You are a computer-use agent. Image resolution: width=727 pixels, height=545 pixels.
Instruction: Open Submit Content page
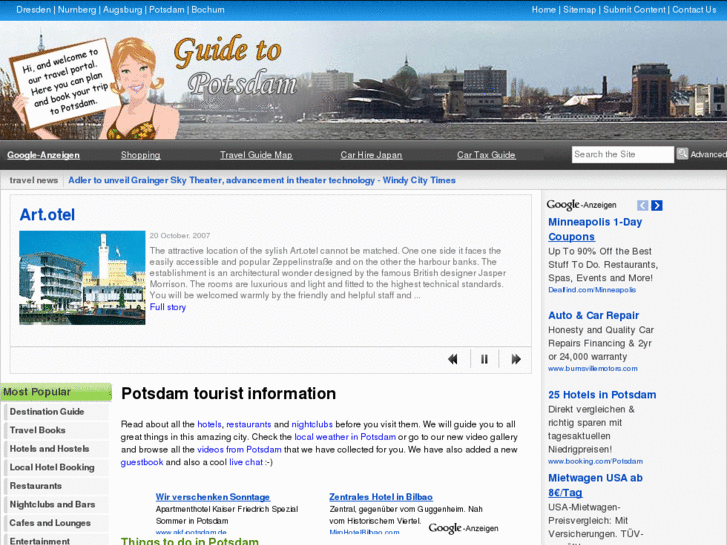click(x=634, y=10)
